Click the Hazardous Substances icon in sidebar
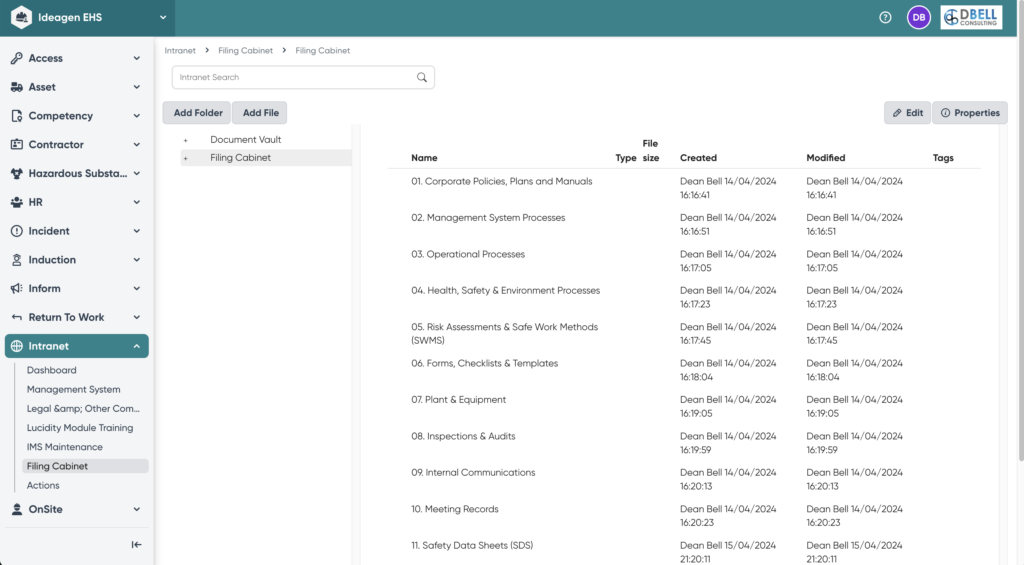The height and width of the screenshot is (565, 1024). coord(16,173)
